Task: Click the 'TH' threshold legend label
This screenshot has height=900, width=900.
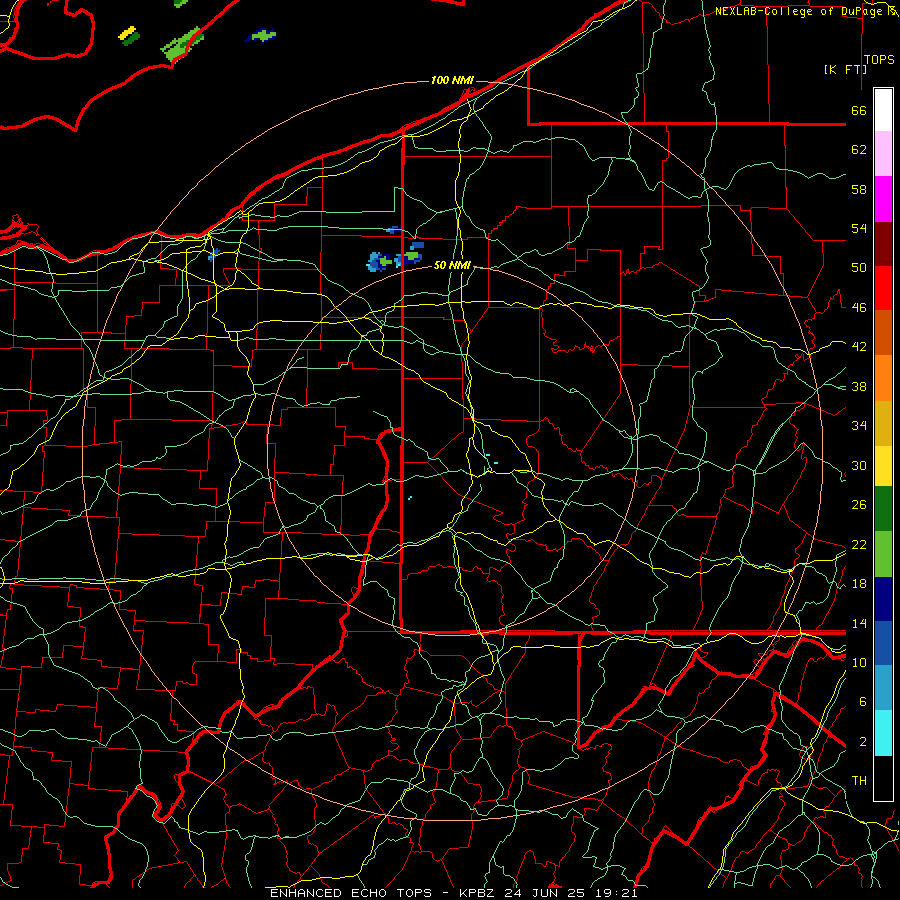Action: coord(859,781)
